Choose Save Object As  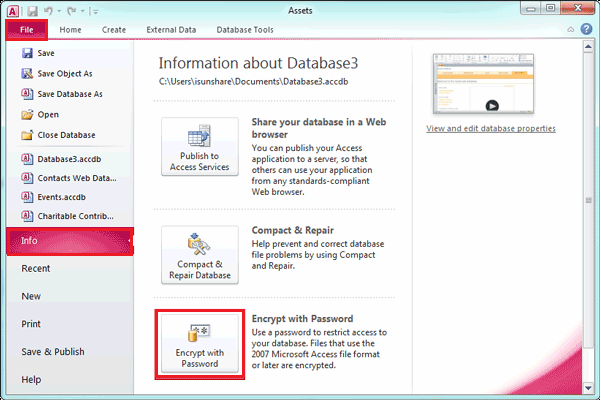click(65, 74)
